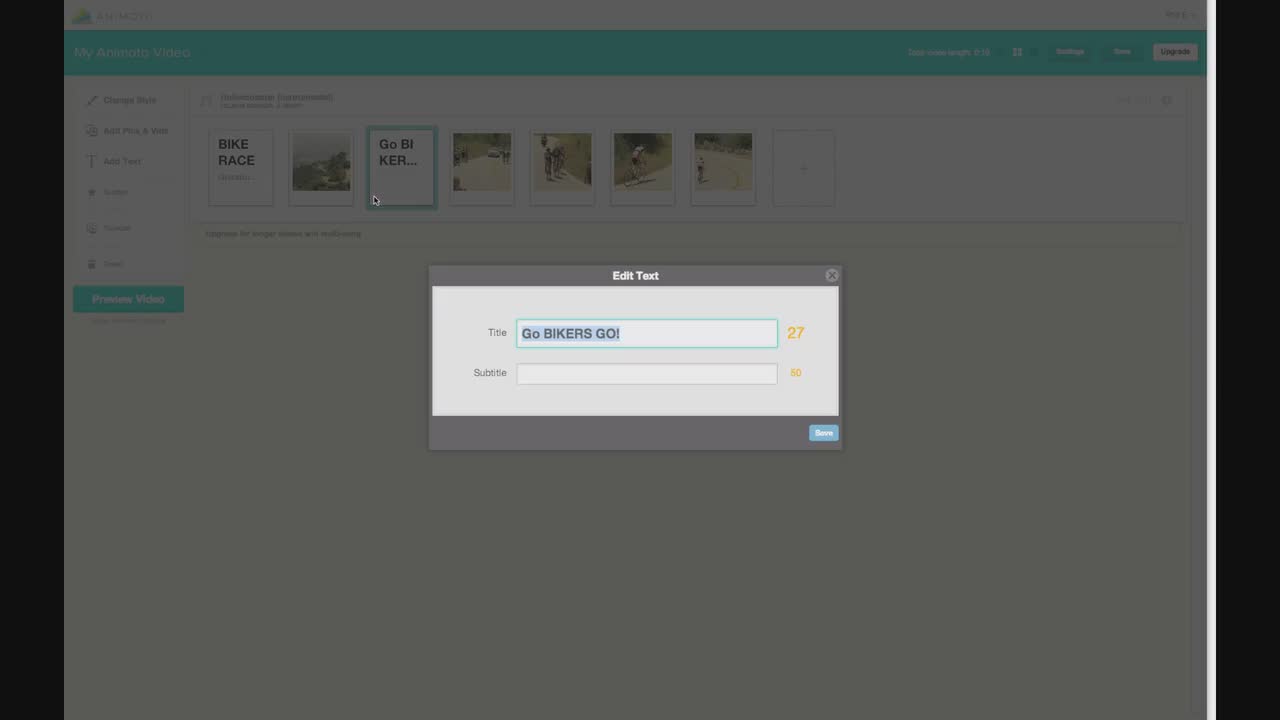
Task: Select the road with car photo thumbnail
Action: click(482, 168)
